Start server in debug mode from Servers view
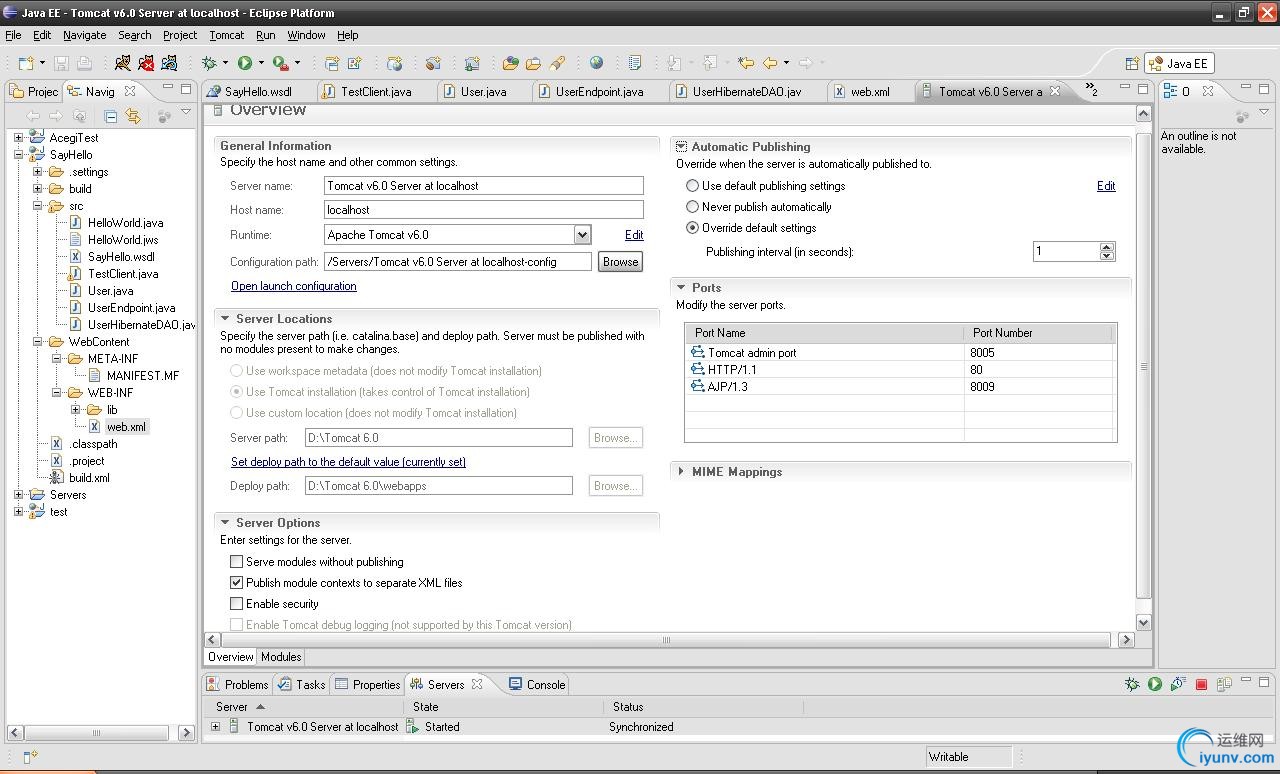The image size is (1280, 774). pyautogui.click(x=1132, y=684)
